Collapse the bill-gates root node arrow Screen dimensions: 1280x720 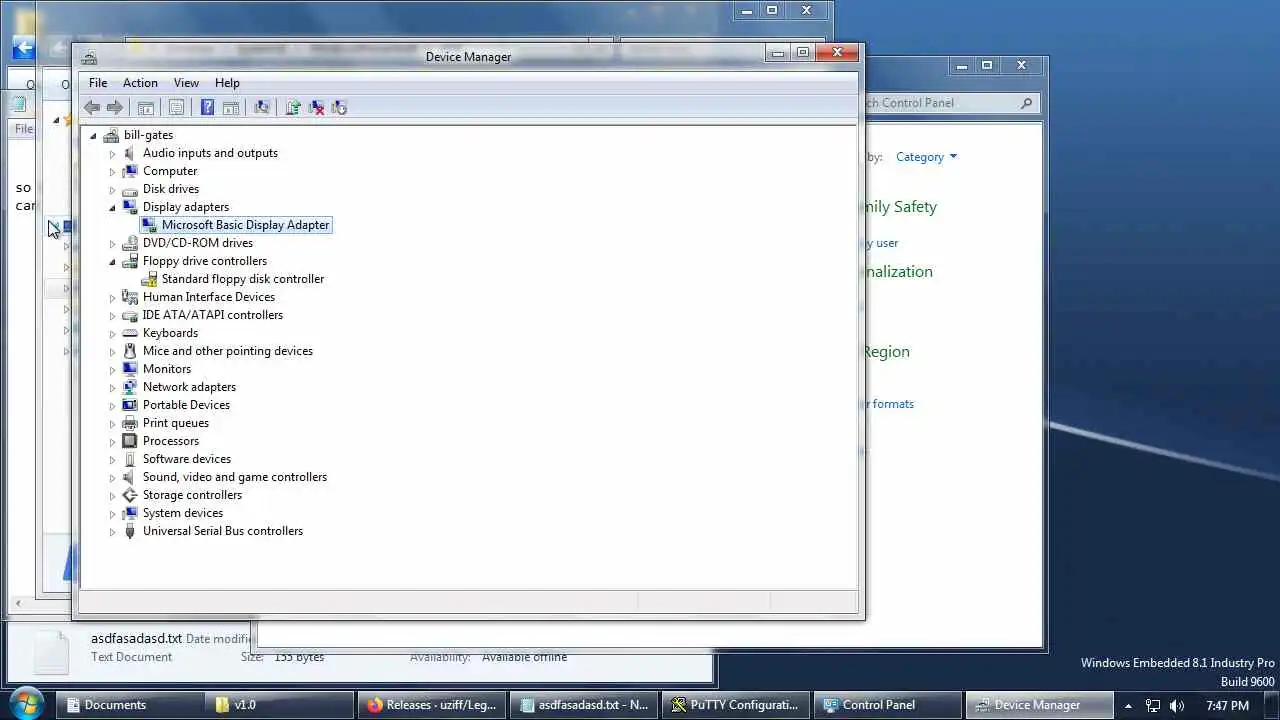(x=93, y=136)
